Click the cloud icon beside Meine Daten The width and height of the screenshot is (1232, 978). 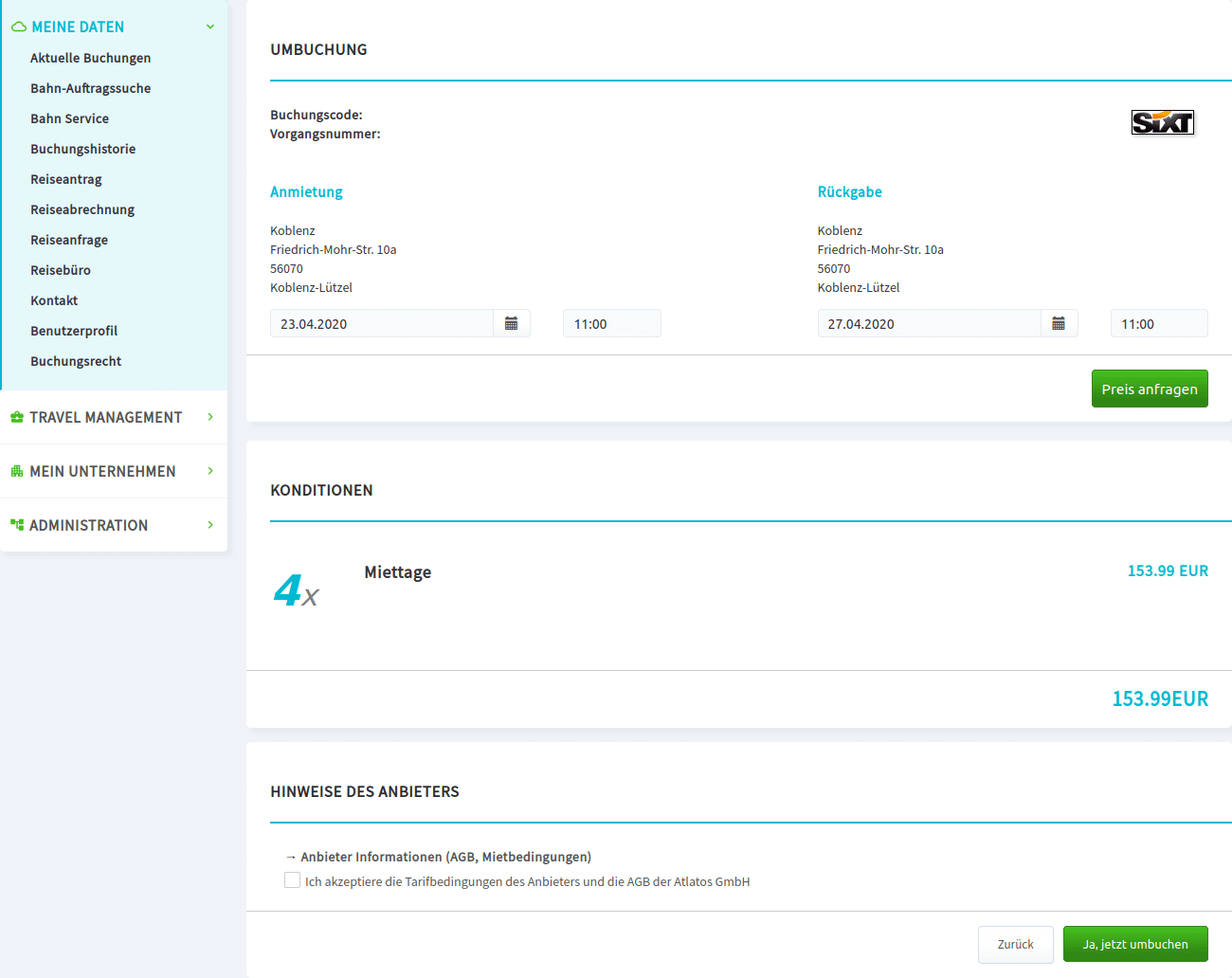(x=19, y=27)
